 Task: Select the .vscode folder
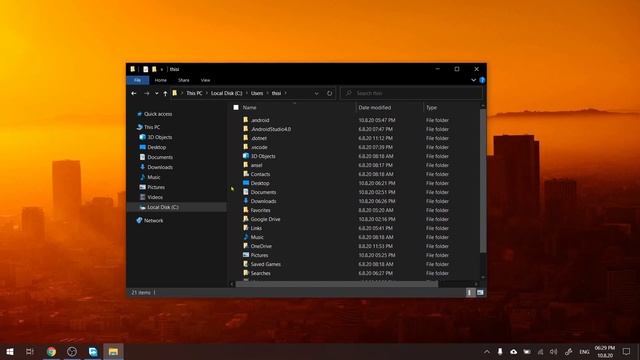[x=259, y=147]
